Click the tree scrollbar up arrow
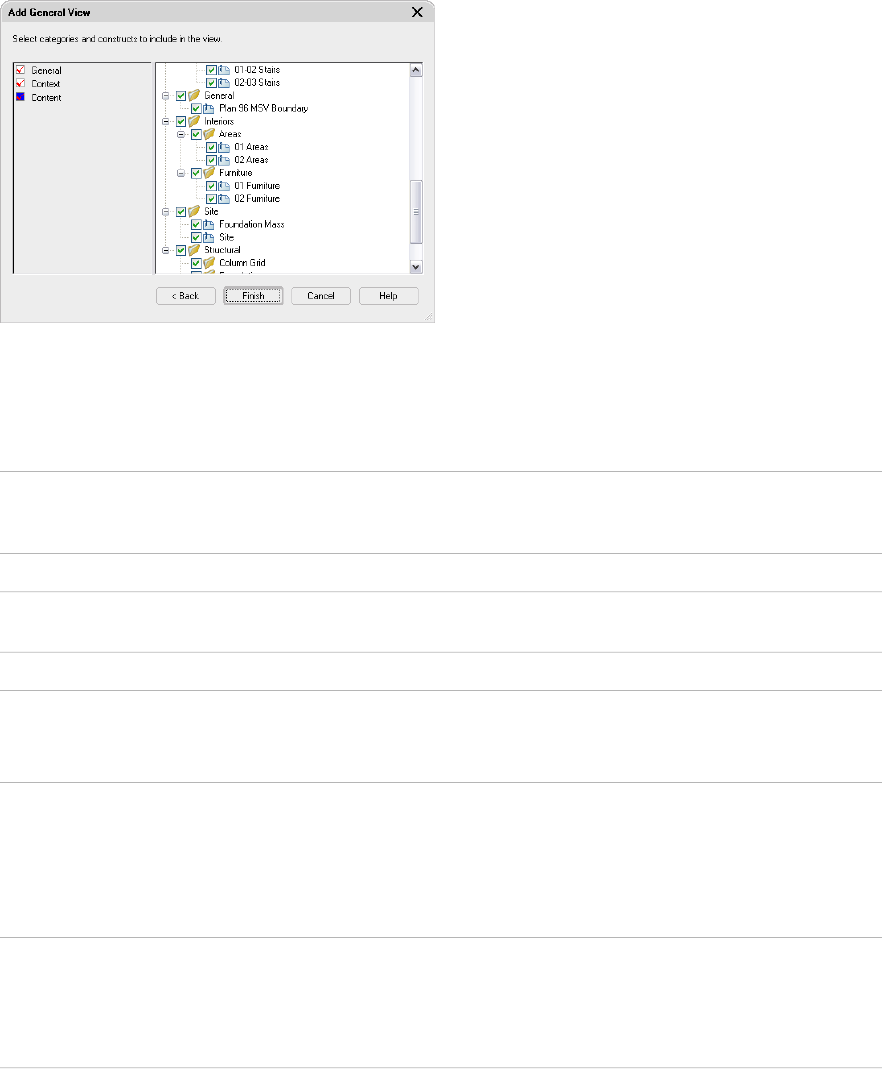 416,70
